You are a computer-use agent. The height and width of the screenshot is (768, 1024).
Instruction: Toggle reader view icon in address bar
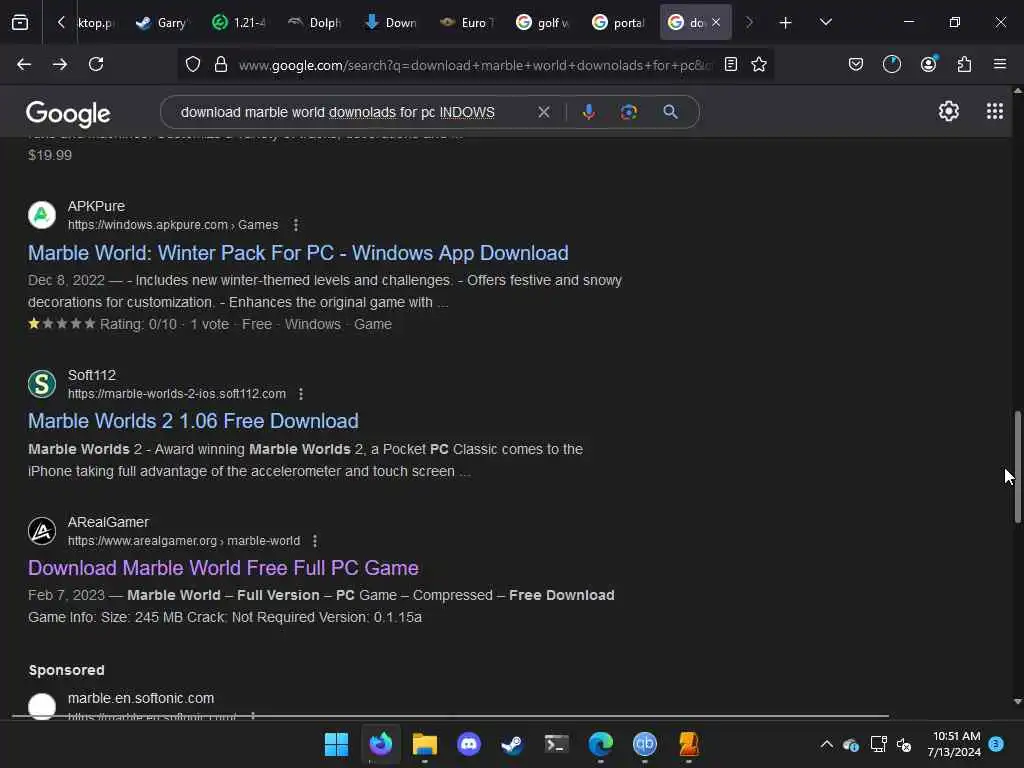tap(731, 65)
